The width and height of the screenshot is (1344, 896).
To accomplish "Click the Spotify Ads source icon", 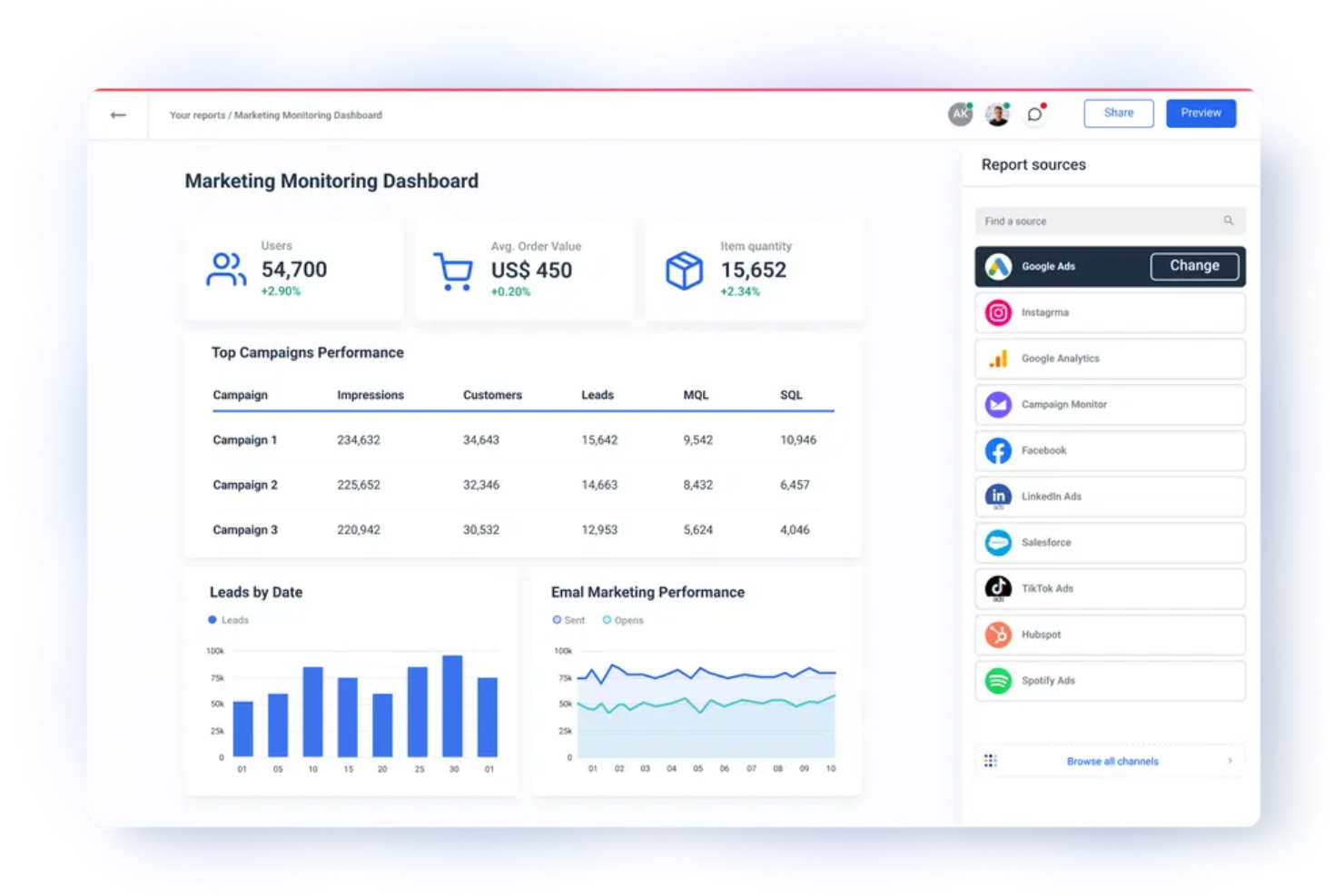I will click(x=998, y=681).
